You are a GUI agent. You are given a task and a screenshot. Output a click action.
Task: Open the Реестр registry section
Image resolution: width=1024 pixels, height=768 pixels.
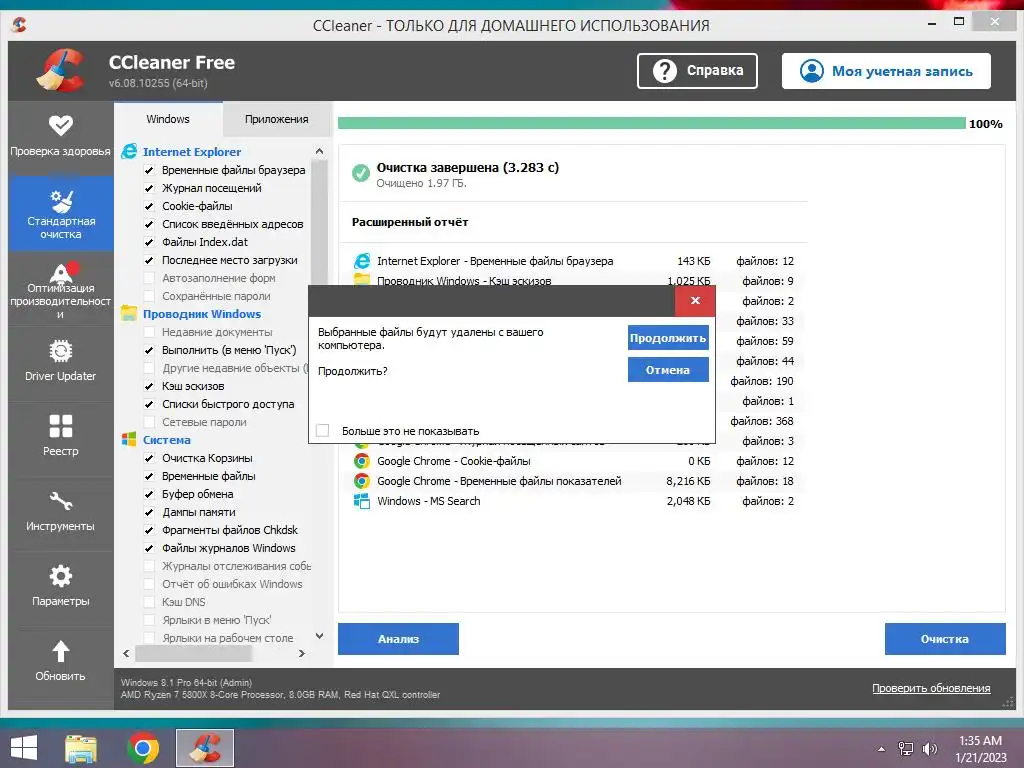(61, 436)
